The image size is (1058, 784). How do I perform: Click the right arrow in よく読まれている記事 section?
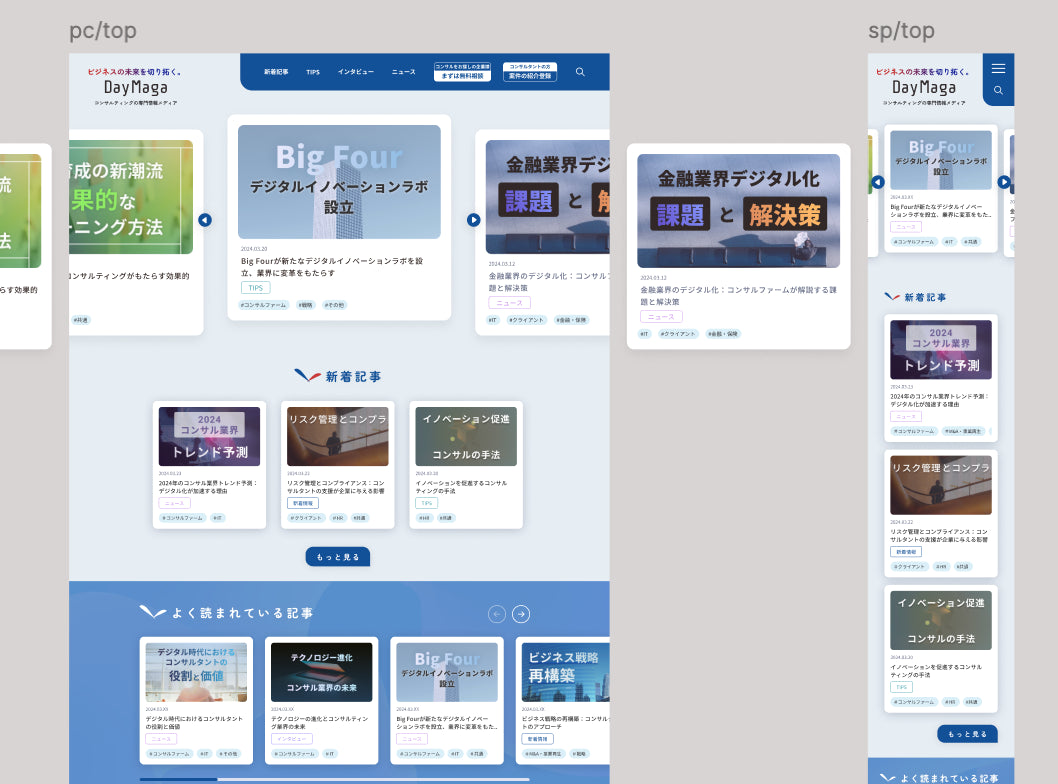[x=520, y=614]
